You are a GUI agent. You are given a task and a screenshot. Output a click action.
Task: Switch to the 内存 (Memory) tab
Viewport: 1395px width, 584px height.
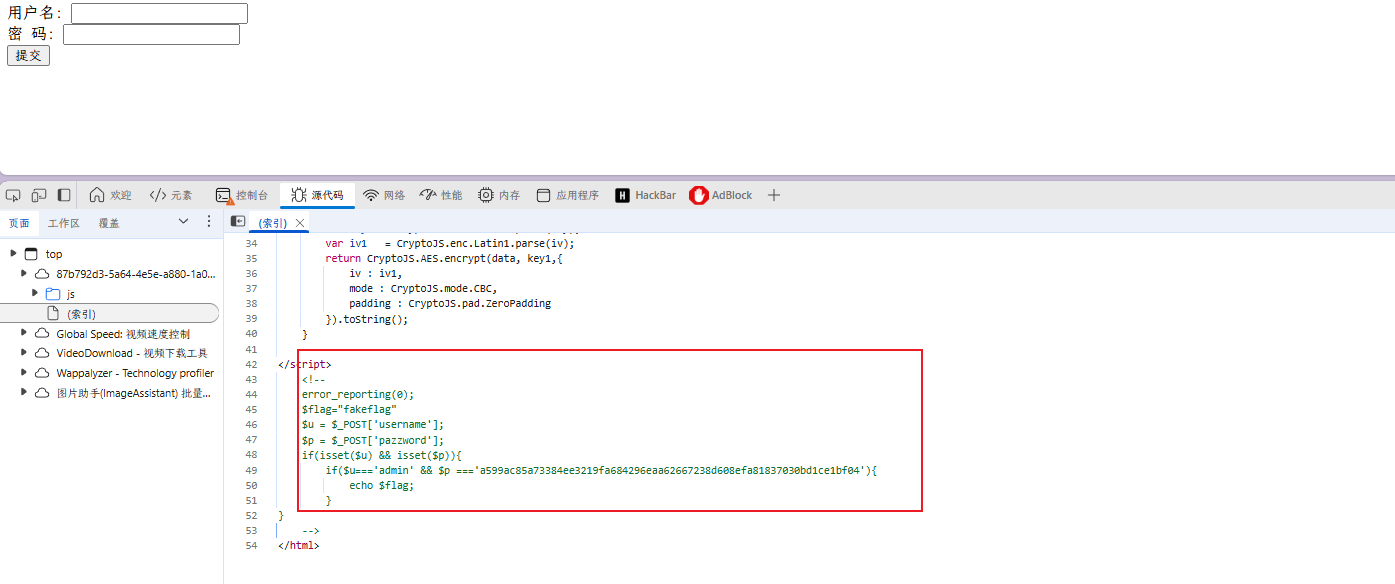point(499,195)
